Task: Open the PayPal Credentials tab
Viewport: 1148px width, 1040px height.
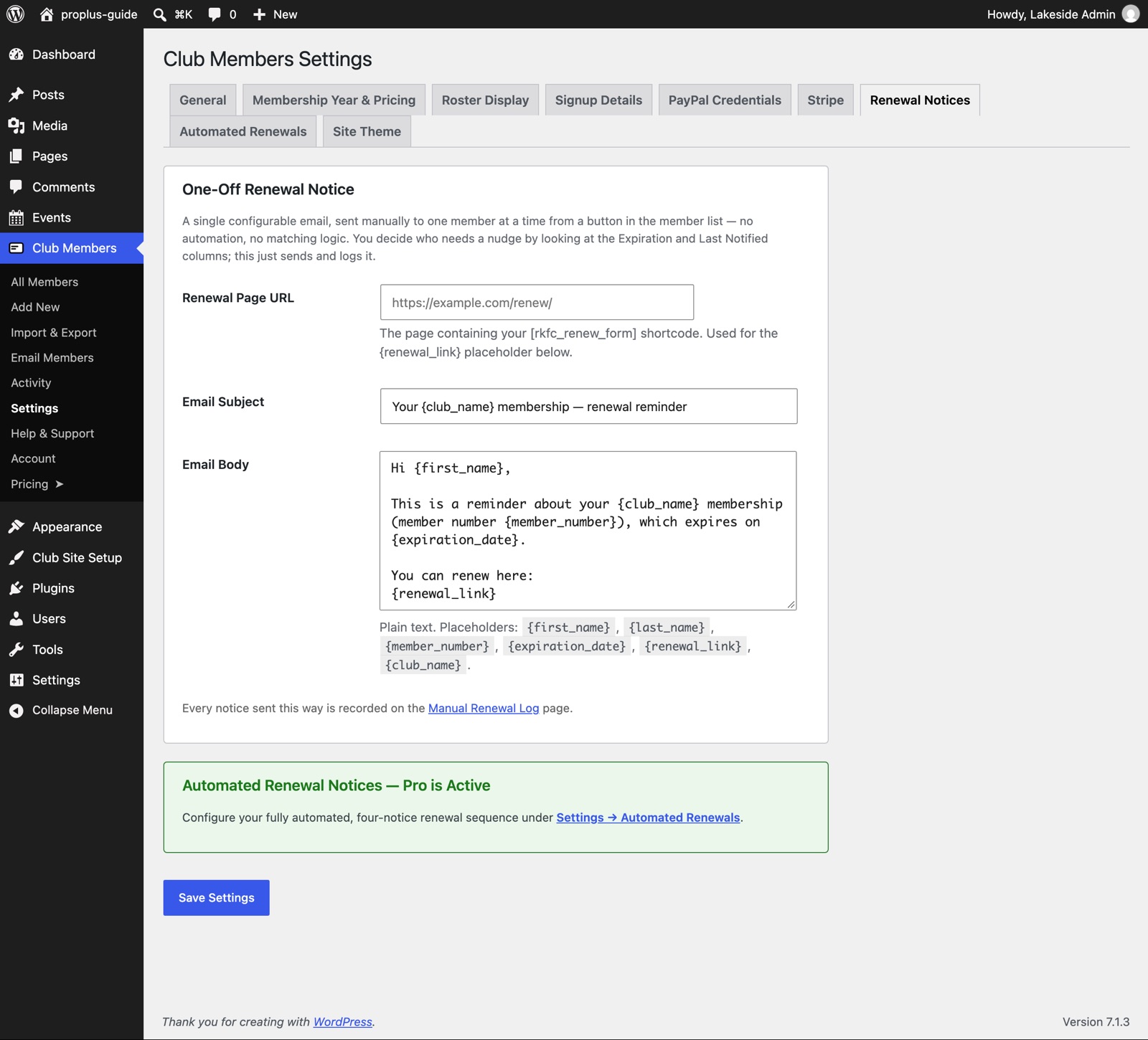Action: (x=725, y=100)
